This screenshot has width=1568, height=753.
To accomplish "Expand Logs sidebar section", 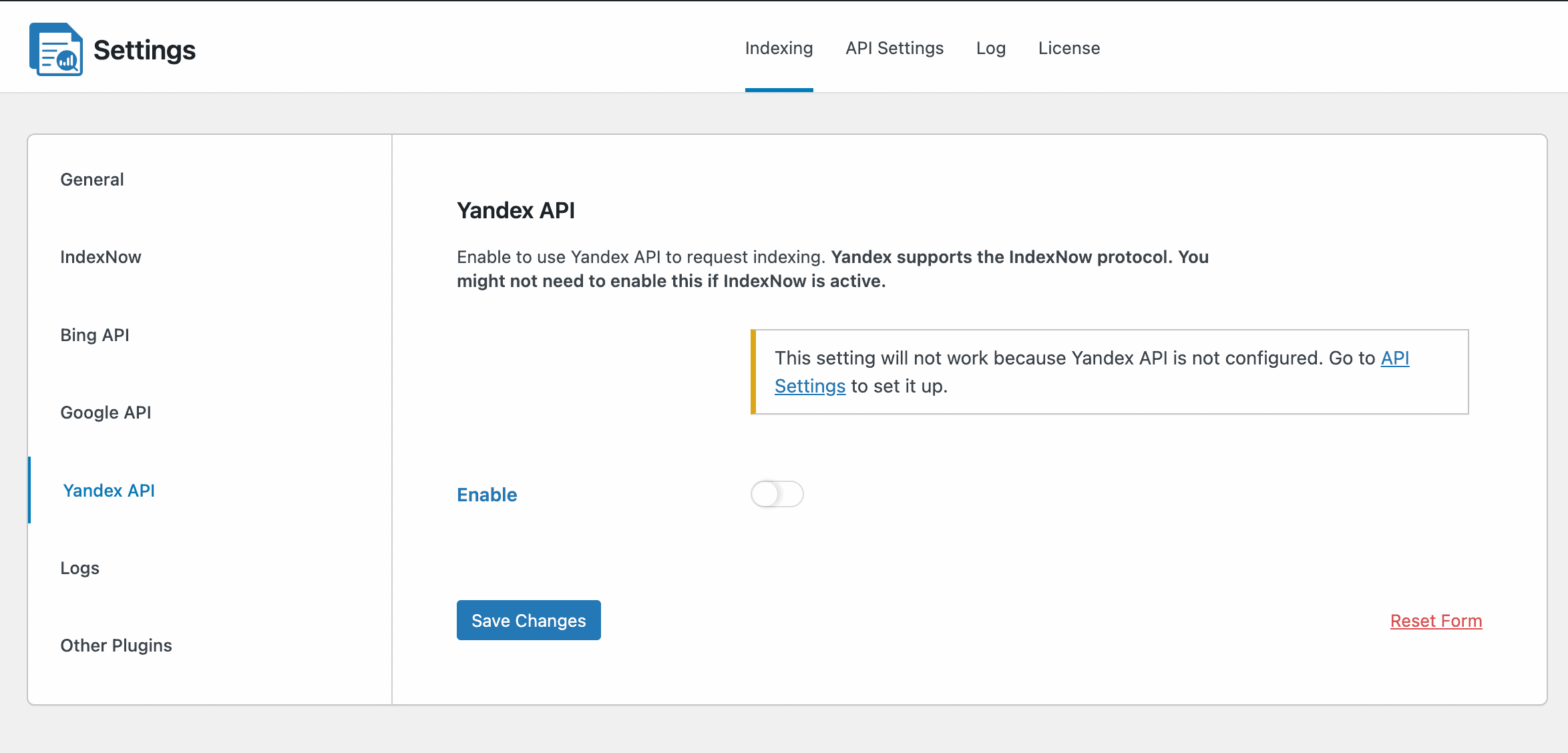I will (80, 568).
